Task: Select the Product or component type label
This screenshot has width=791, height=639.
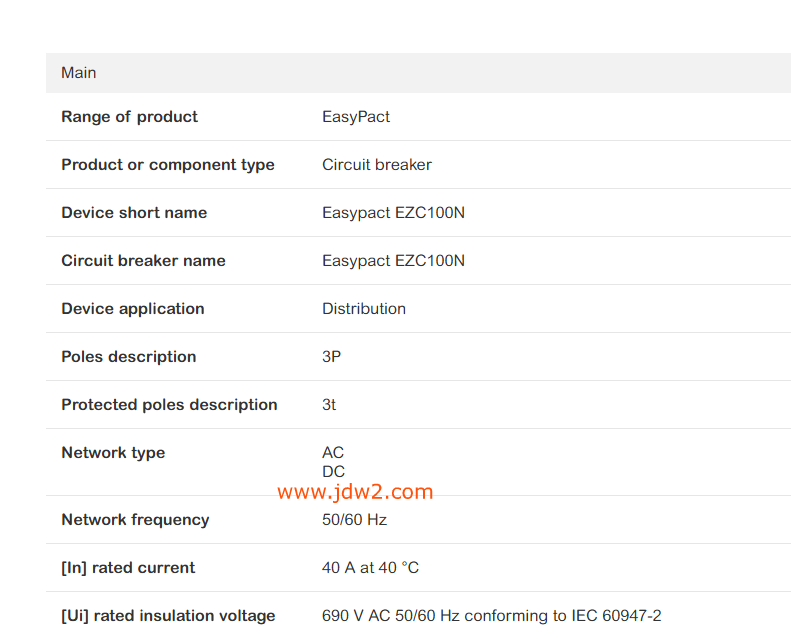Action: pos(167,165)
